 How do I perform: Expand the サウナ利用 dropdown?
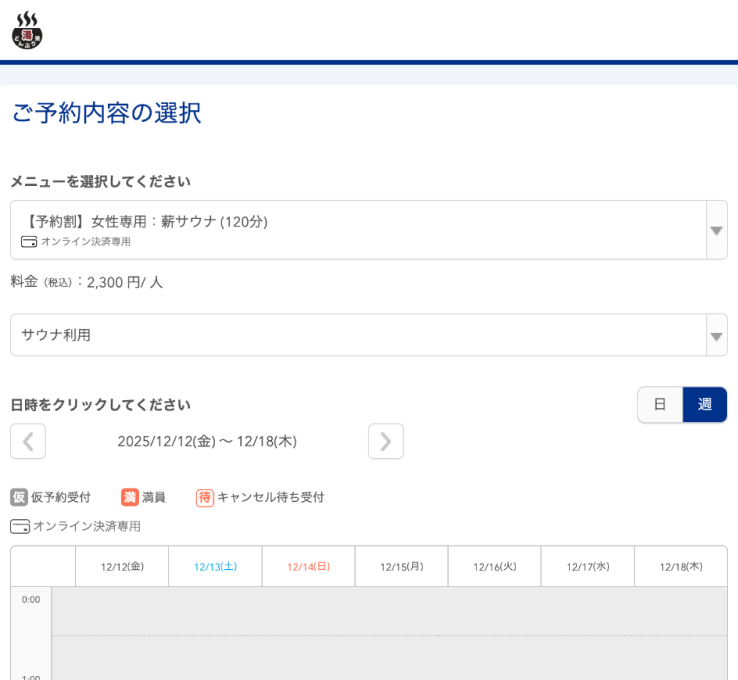click(358, 335)
